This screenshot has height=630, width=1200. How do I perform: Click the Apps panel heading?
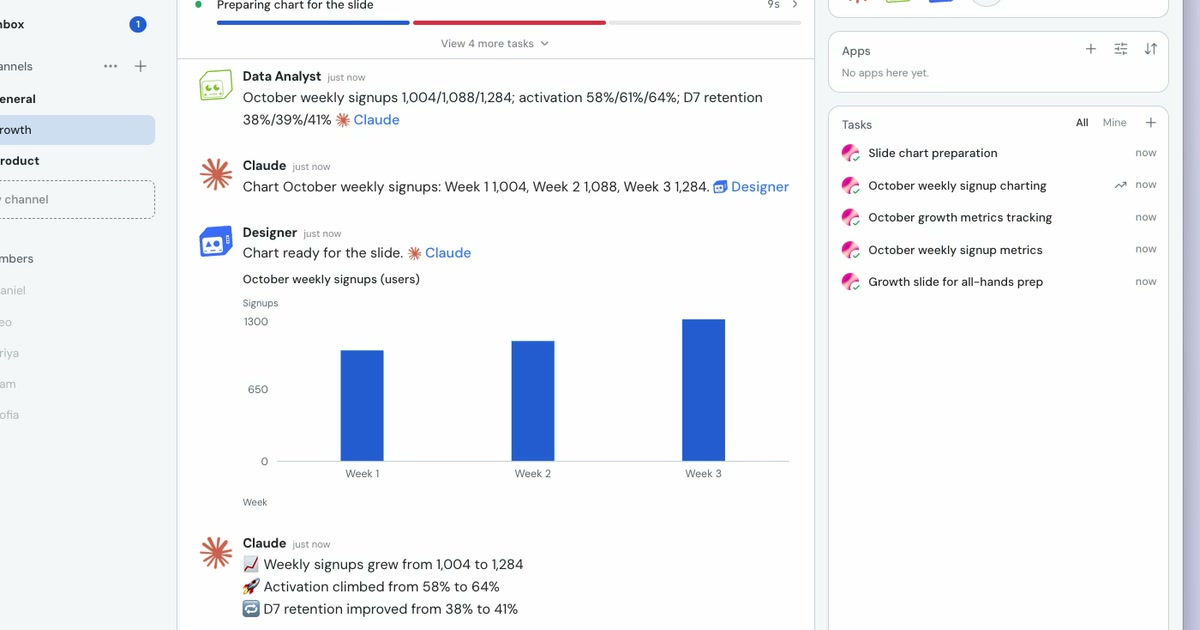[856, 51]
